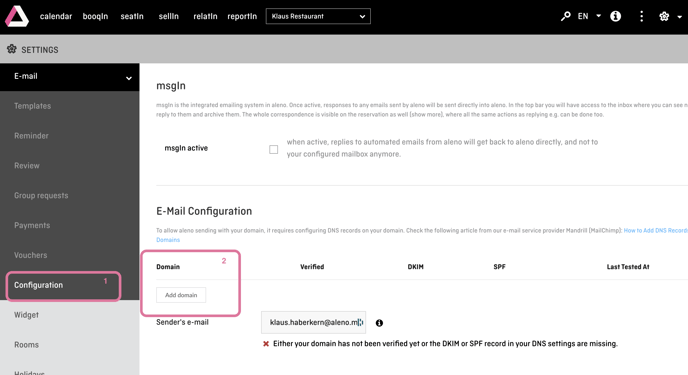The height and width of the screenshot is (375, 688).
Task: Open the reportIn menu
Action: click(x=242, y=16)
